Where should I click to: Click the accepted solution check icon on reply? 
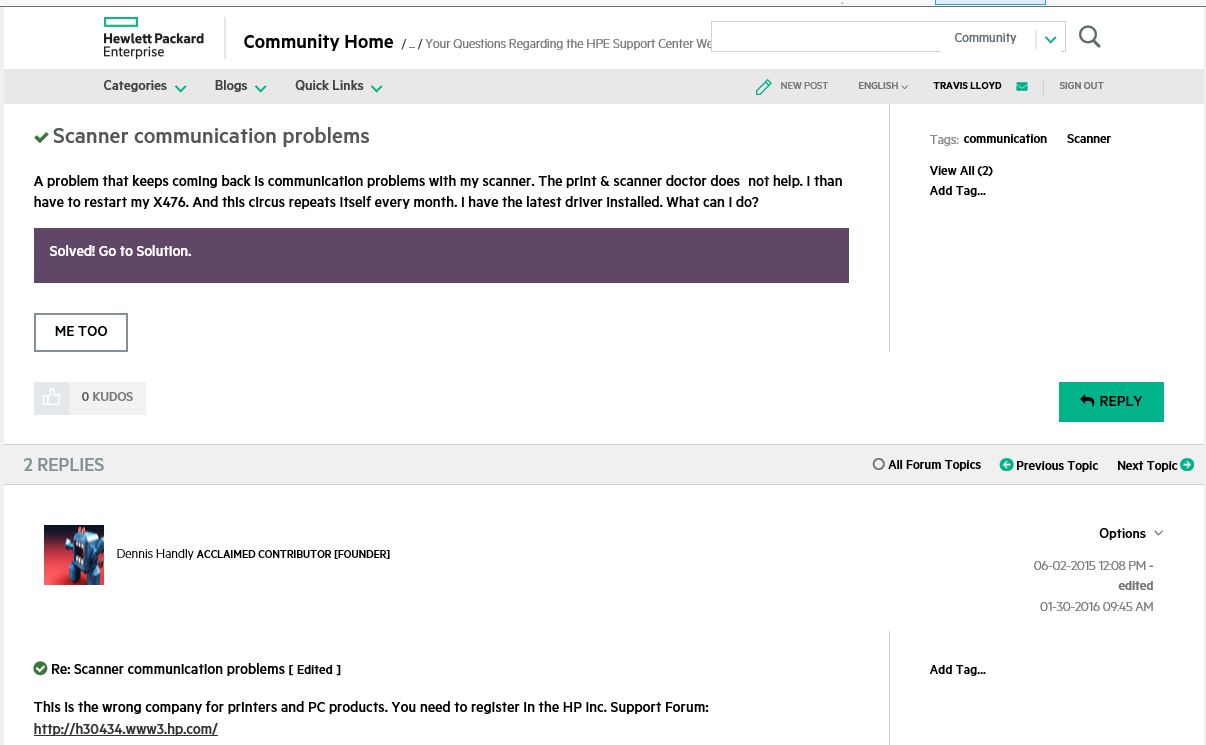click(x=40, y=668)
